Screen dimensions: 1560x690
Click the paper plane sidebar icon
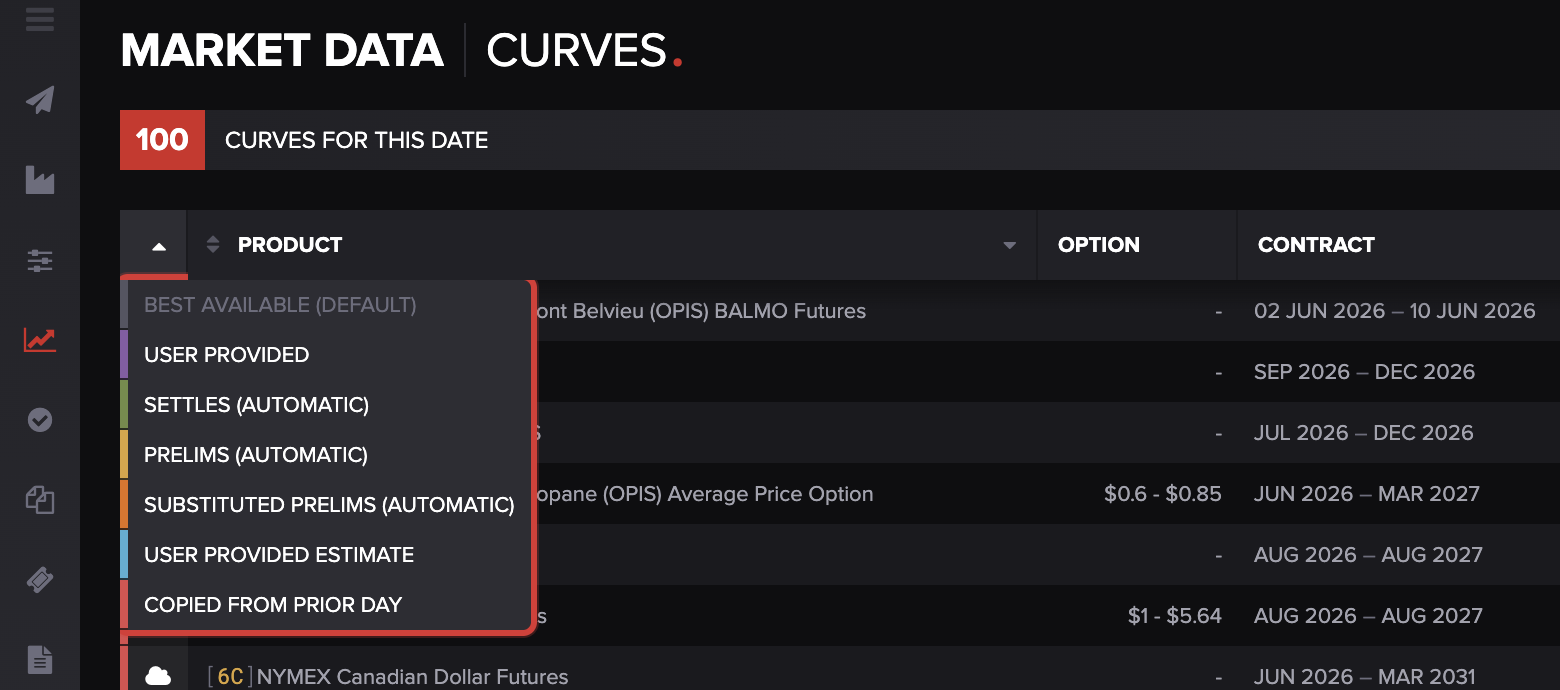40,100
